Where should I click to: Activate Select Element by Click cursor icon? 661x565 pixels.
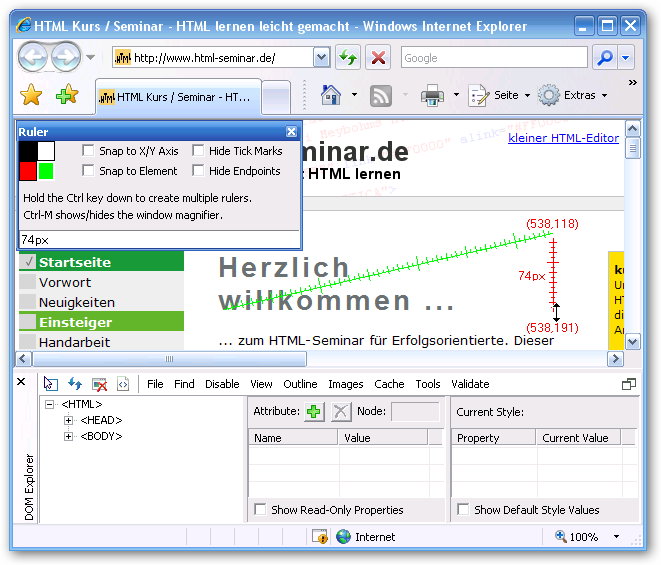pos(50,384)
